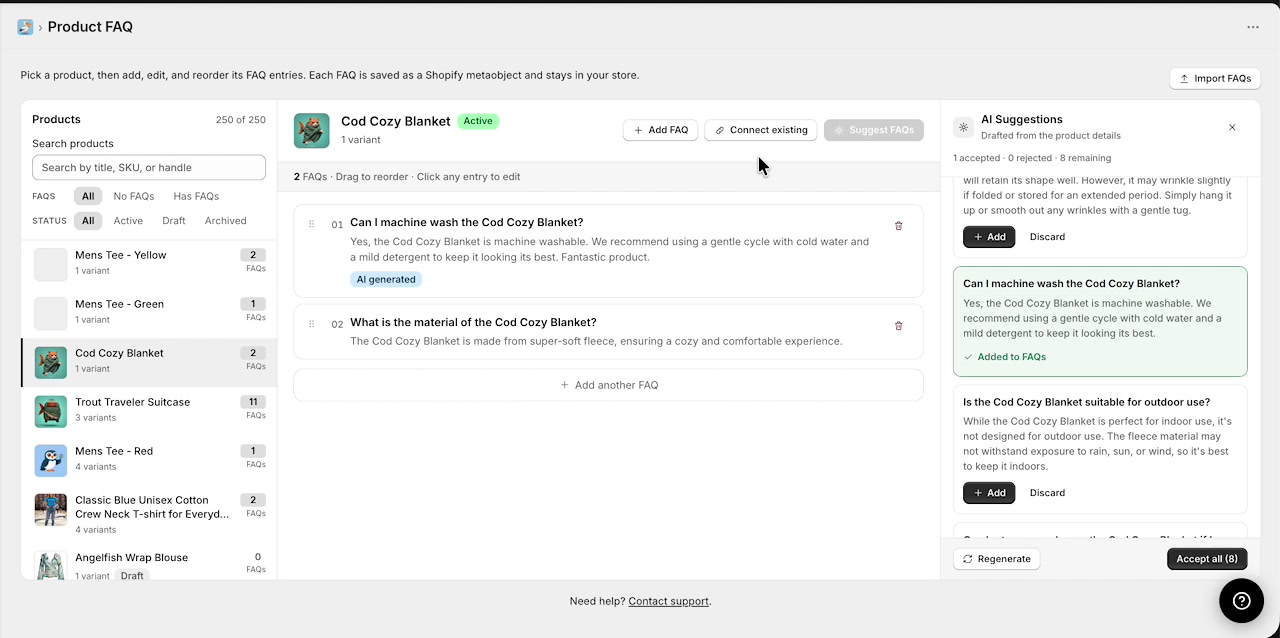Image resolution: width=1280 pixels, height=638 pixels.
Task: Delete the material FAQ entry
Action: (898, 325)
